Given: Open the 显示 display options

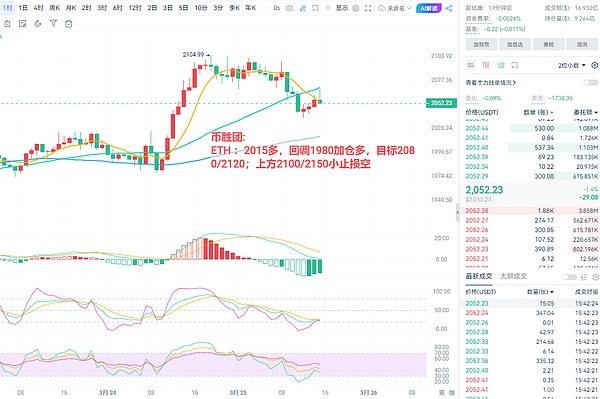Looking at the screenshot, I should 342,8.
